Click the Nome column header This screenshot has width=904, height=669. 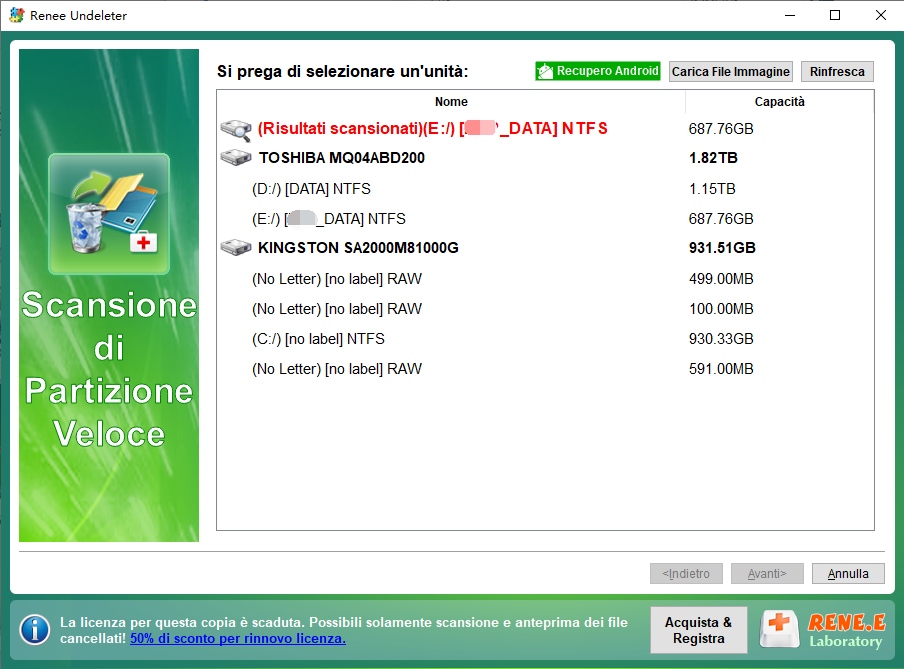point(451,102)
